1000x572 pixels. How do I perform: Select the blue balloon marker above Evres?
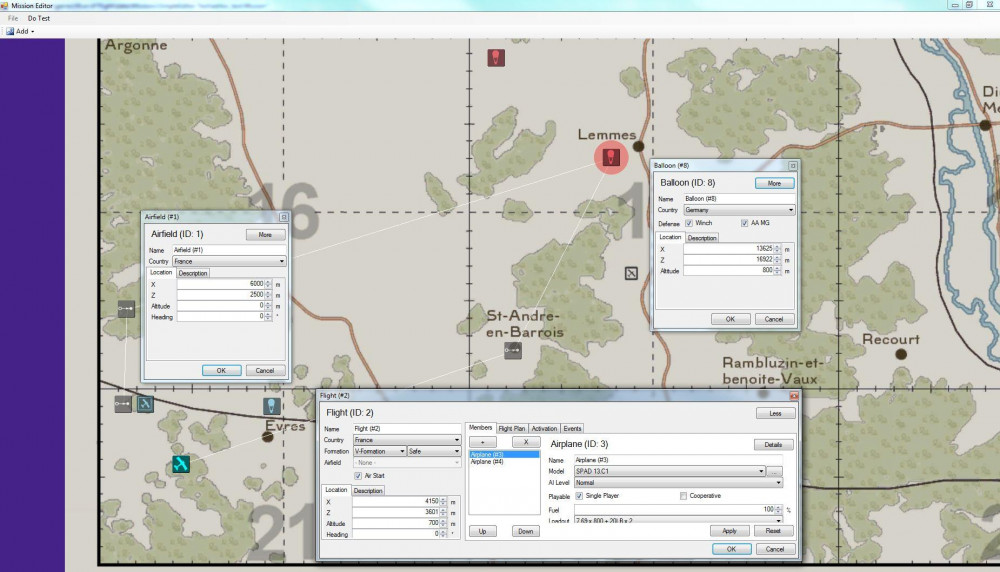[270, 406]
